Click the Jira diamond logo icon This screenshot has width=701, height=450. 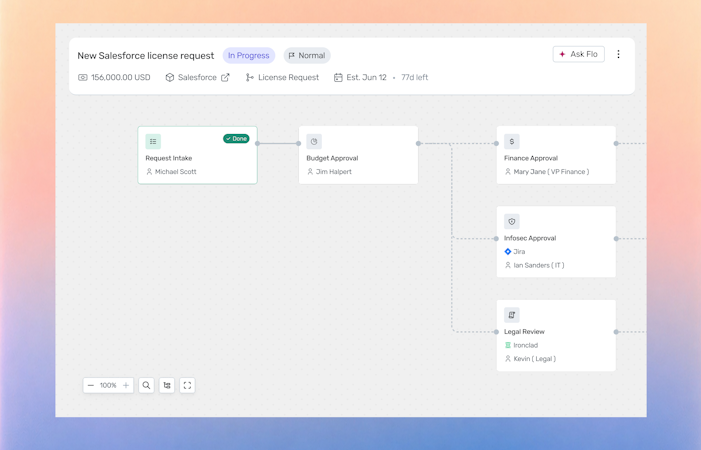pyautogui.click(x=507, y=252)
